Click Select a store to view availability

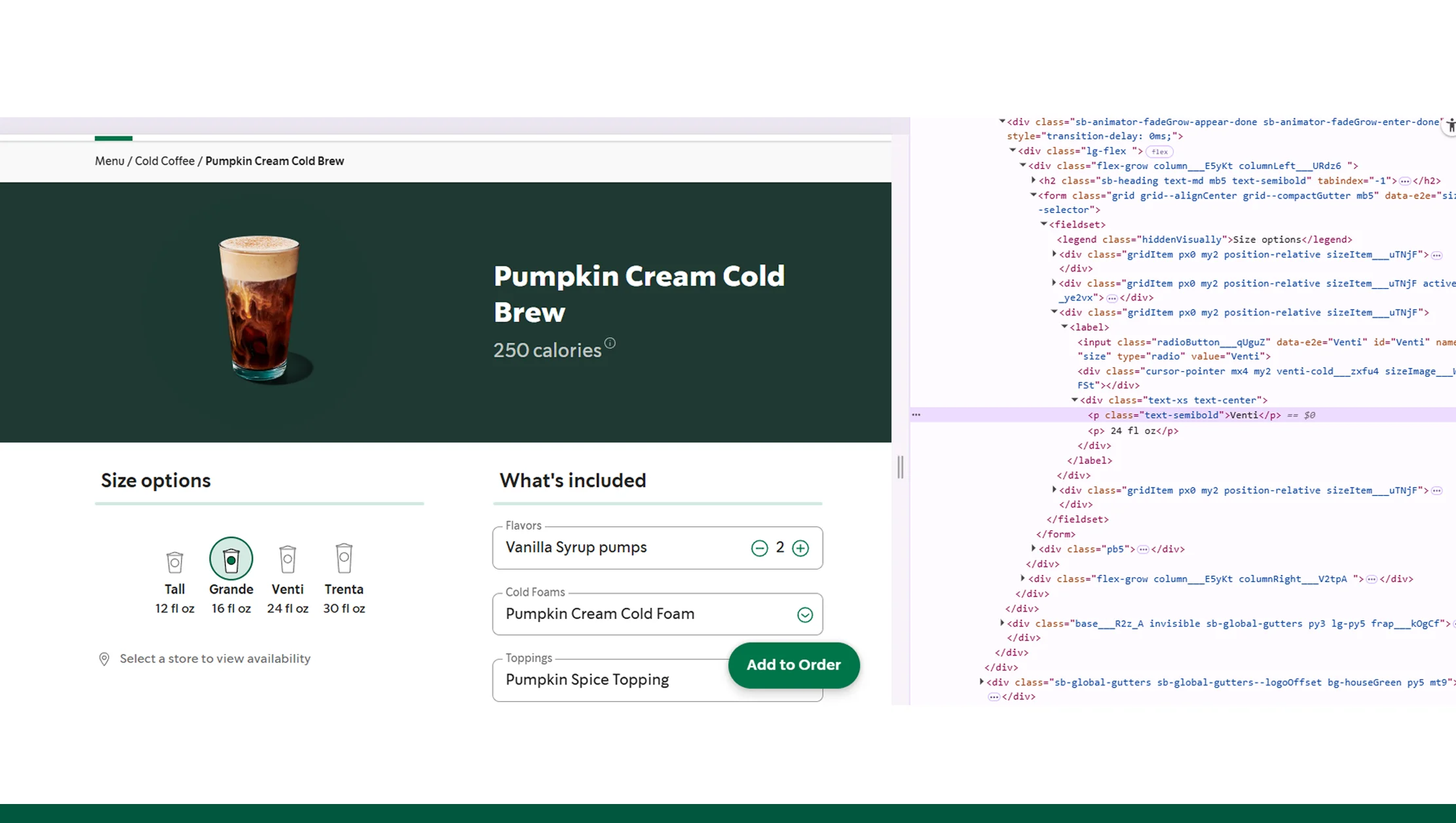click(x=215, y=659)
